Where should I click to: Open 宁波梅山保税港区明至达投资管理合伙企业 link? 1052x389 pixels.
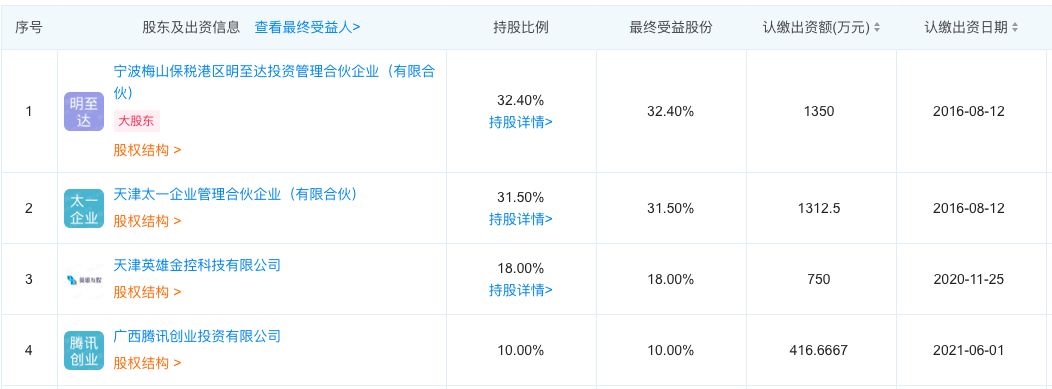point(274,82)
